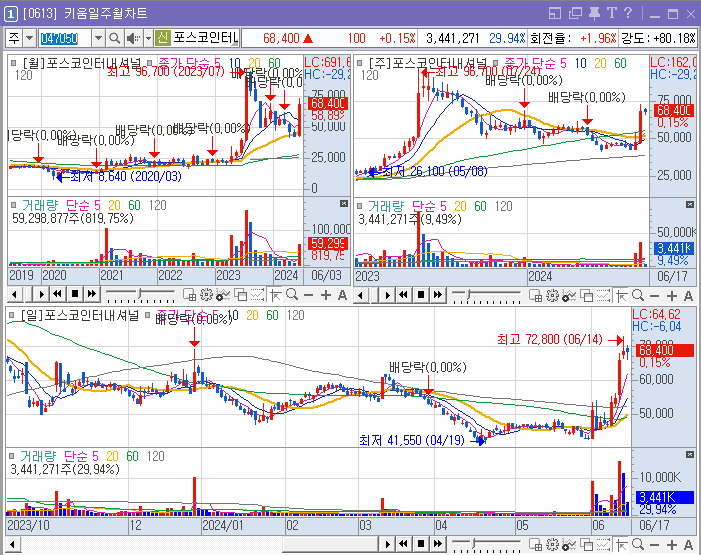Toggle crosshair cursor in daily chart toolbar

[621, 544]
